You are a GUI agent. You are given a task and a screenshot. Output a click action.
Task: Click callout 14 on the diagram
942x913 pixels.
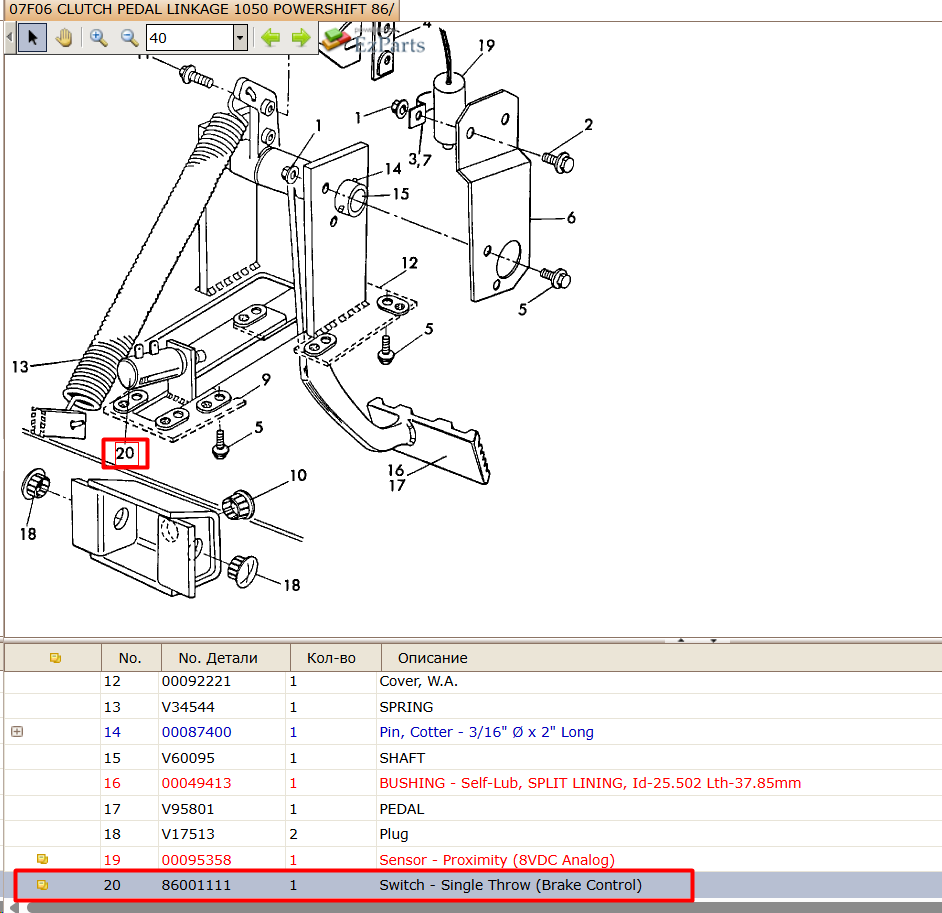(x=393, y=169)
